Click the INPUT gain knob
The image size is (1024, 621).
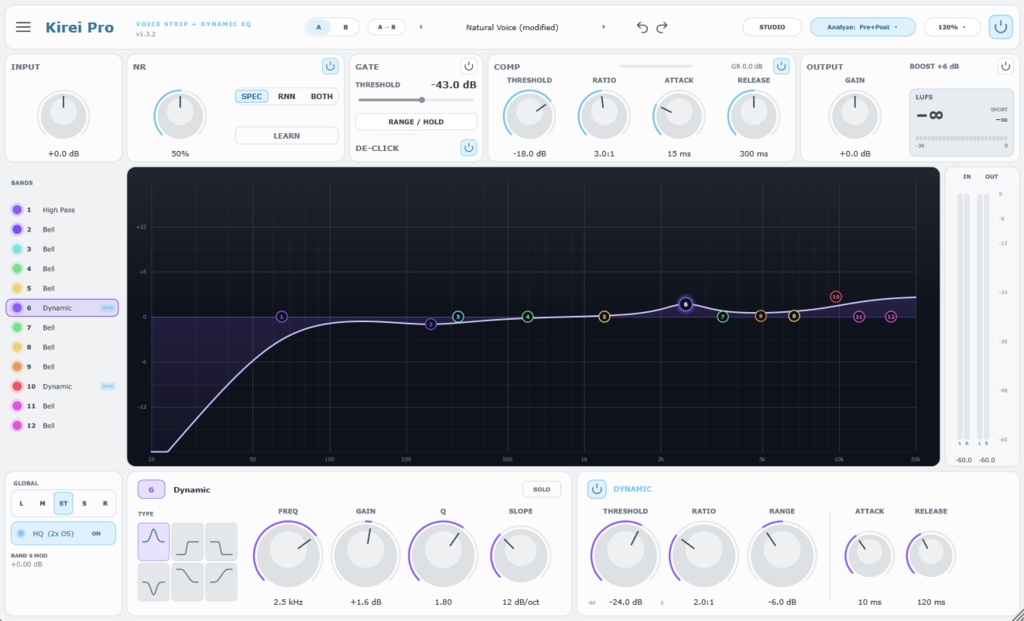63,116
